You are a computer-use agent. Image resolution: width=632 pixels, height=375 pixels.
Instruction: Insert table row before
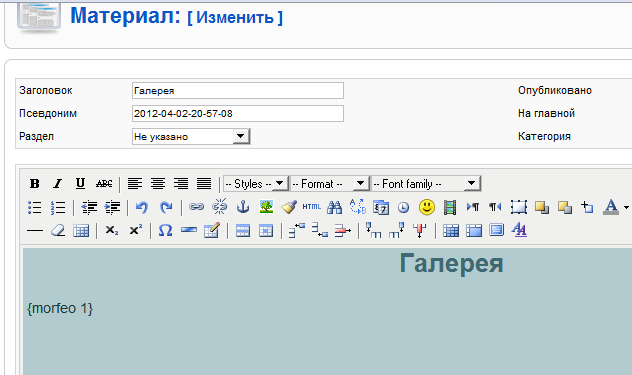pos(297,231)
